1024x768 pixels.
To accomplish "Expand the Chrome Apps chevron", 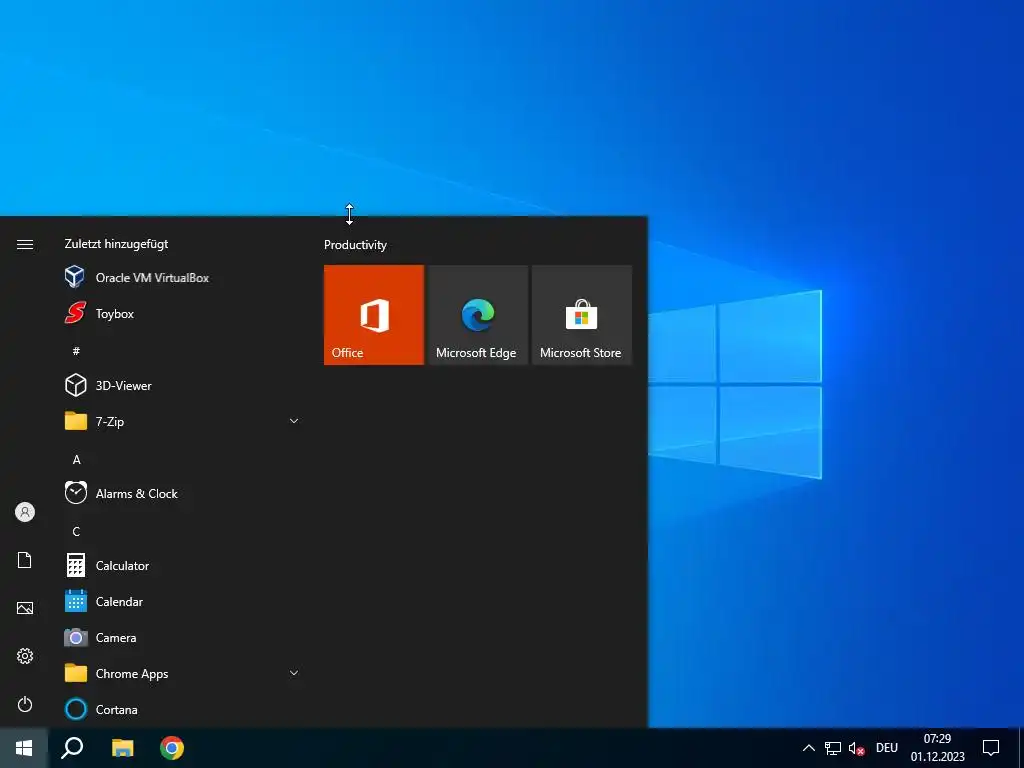I will [294, 673].
